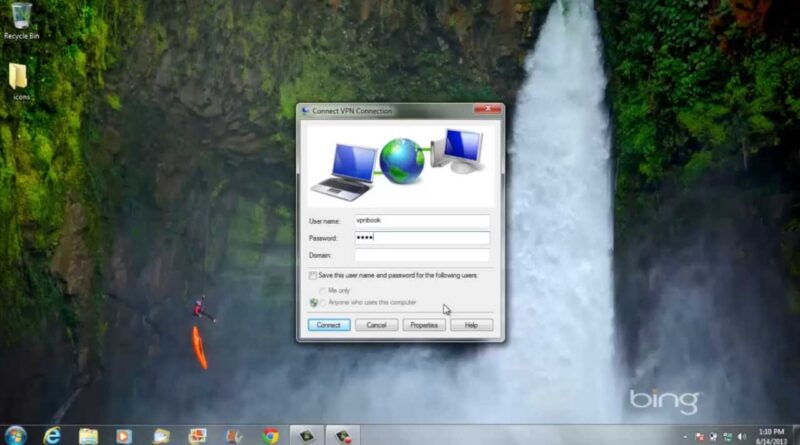Image resolution: width=800 pixels, height=445 pixels.
Task: Focus the Password field
Action: pyautogui.click(x=422, y=238)
